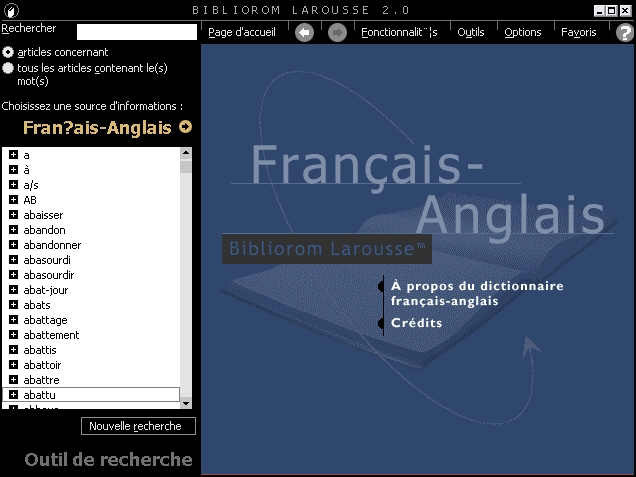Select the word 'abasourdi' in list

[47, 260]
